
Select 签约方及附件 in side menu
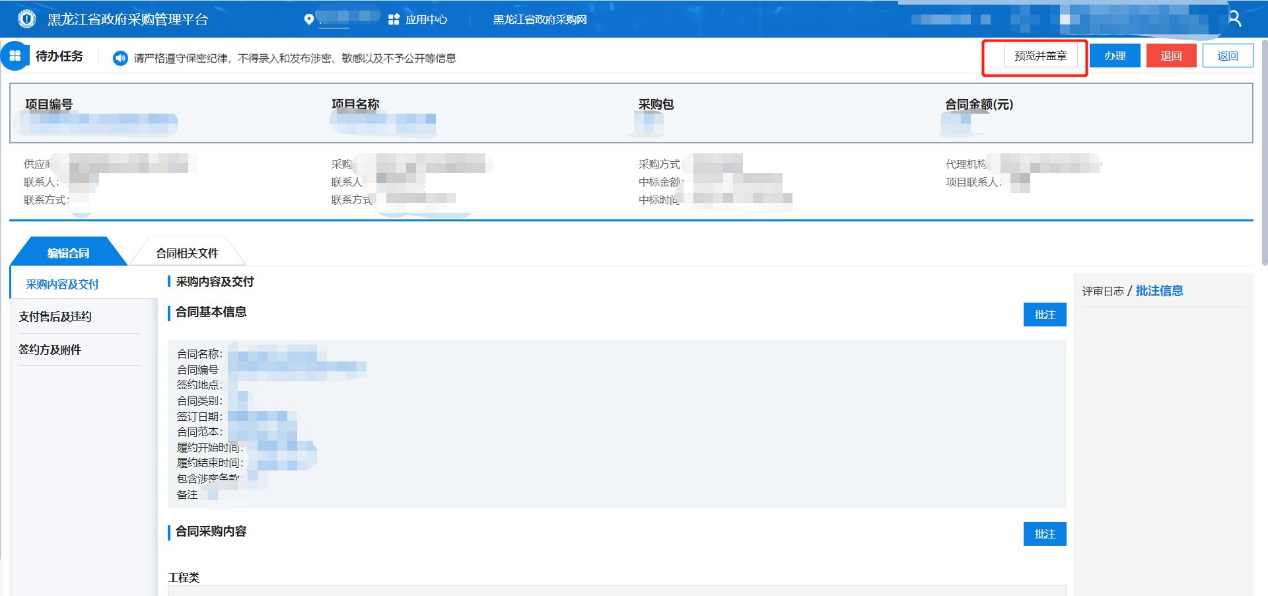pos(50,350)
